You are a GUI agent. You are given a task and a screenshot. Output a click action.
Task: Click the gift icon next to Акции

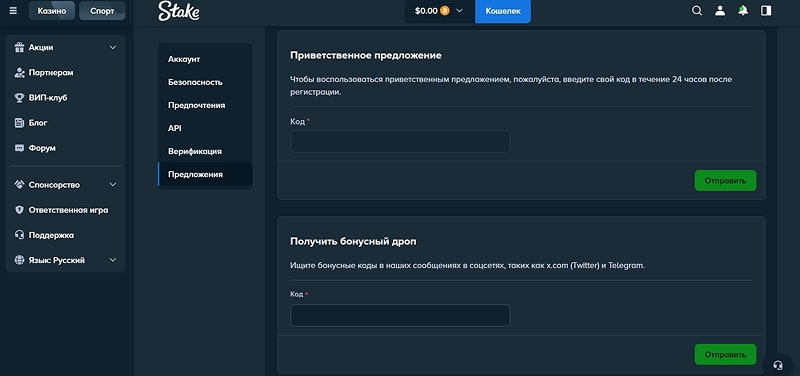click(20, 47)
